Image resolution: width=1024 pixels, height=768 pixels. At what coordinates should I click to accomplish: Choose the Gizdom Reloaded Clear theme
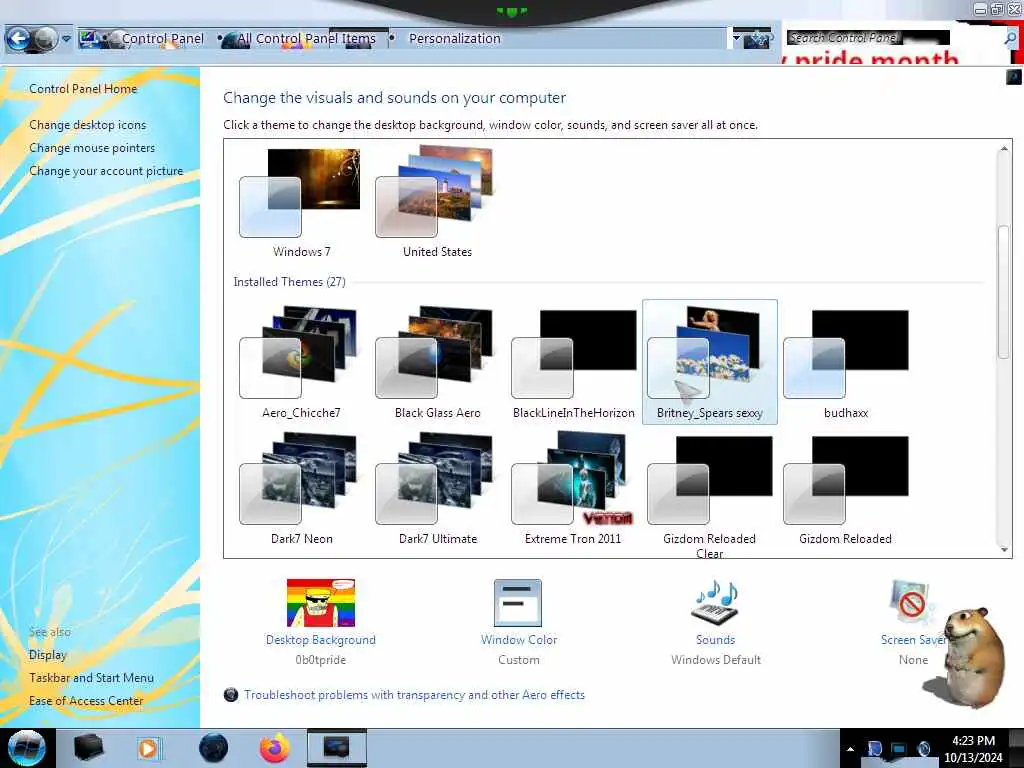(x=710, y=496)
